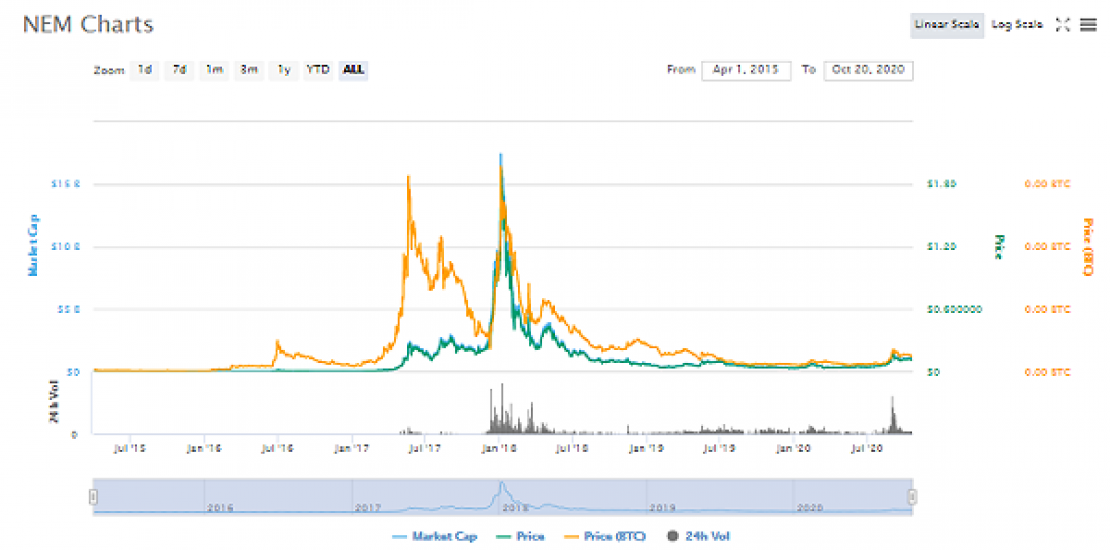Switch to Log Scale

[x=1017, y=25]
